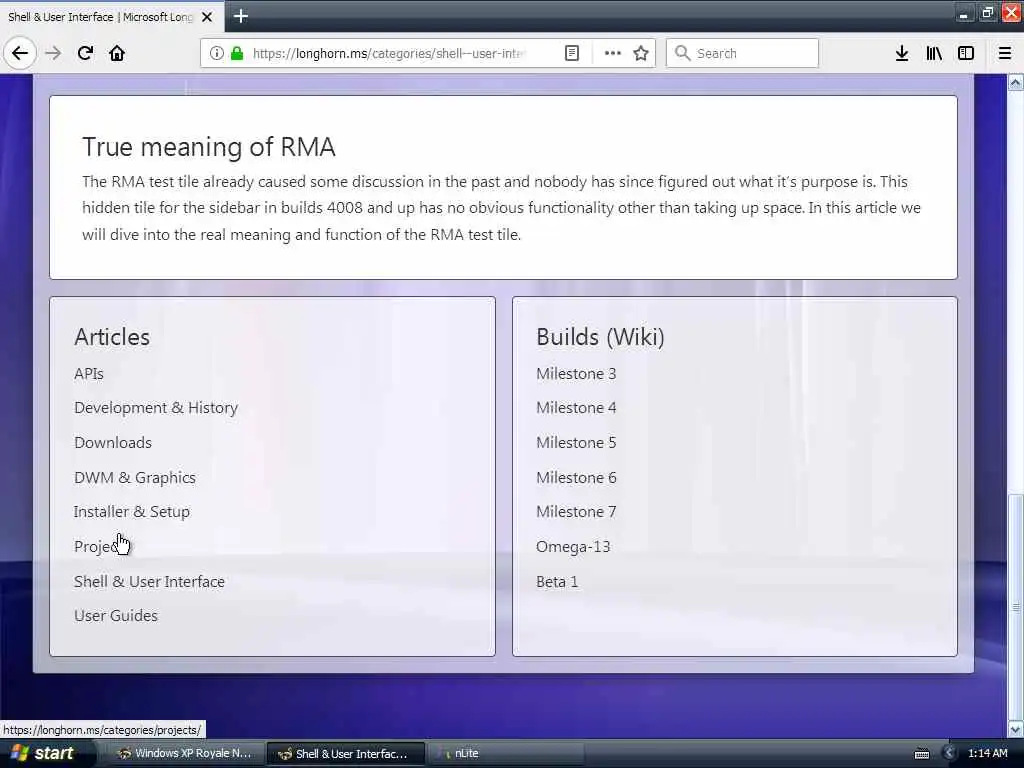Open a new browser tab
This screenshot has height=768, width=1024.
(x=240, y=16)
